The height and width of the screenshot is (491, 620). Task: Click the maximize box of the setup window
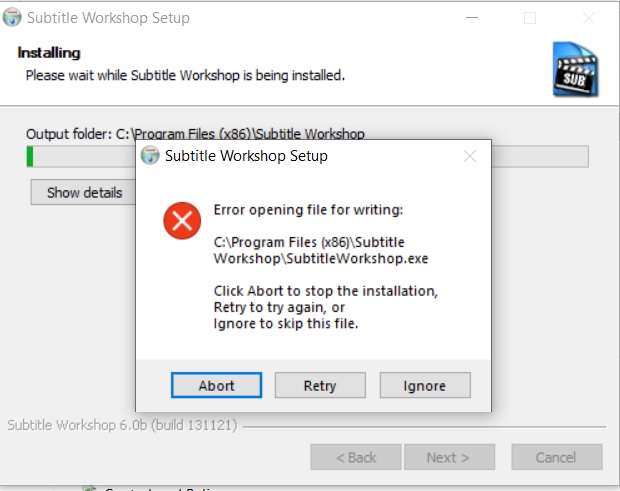pos(530,18)
